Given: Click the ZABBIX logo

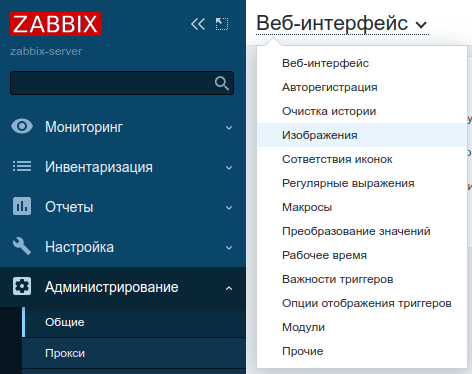Looking at the screenshot, I should pos(55,24).
